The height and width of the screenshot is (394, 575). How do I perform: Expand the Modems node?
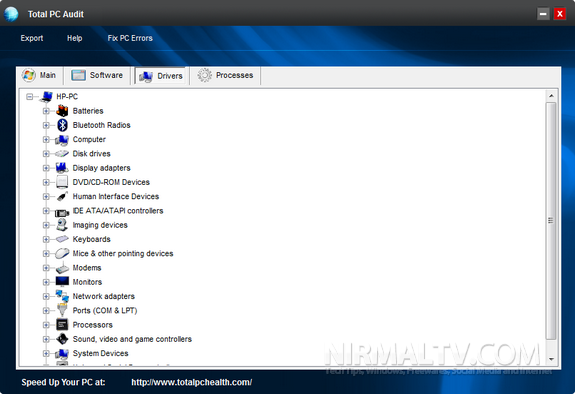pyautogui.click(x=46, y=268)
